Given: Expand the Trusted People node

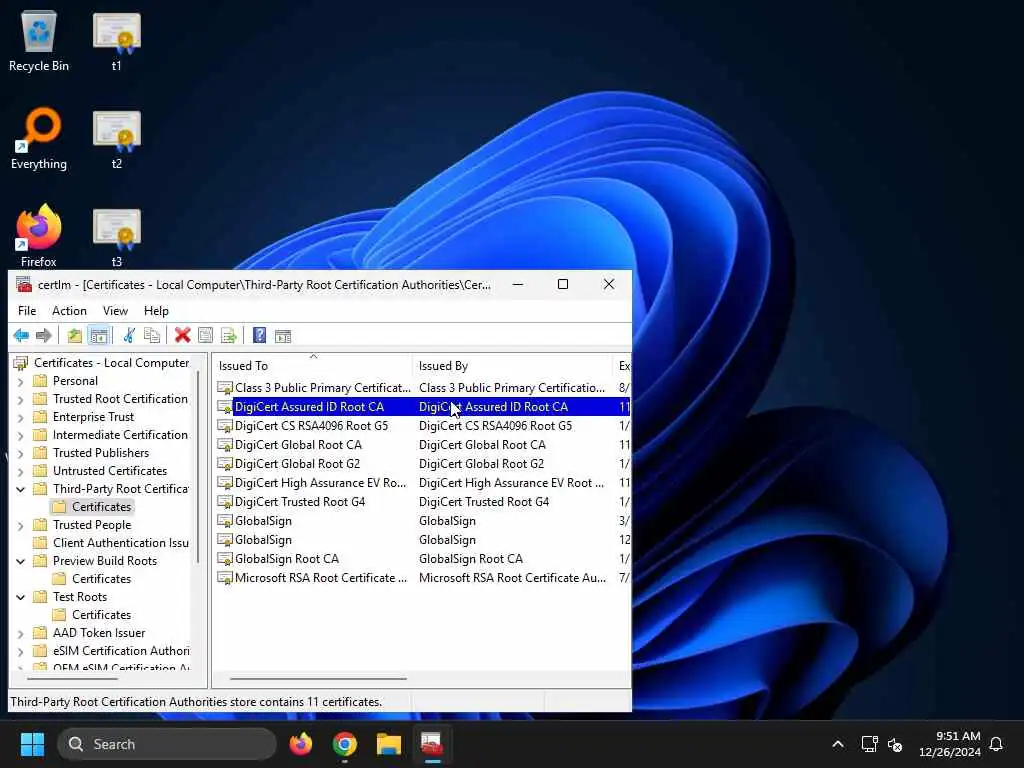Looking at the screenshot, I should [20, 525].
